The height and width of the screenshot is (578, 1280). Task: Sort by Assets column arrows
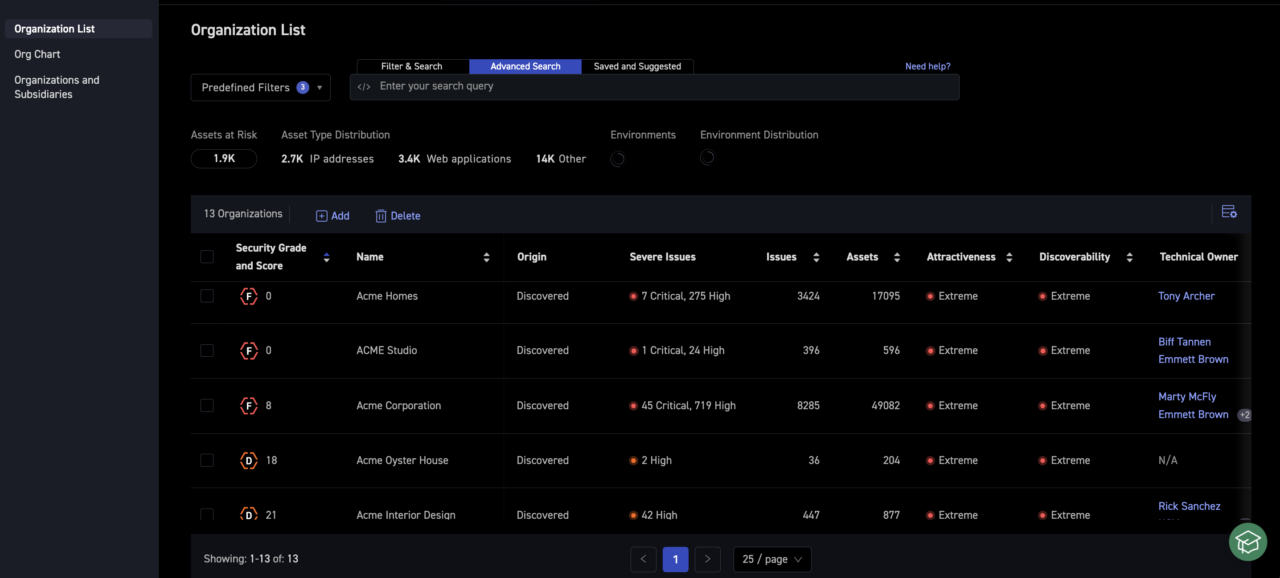[897, 258]
